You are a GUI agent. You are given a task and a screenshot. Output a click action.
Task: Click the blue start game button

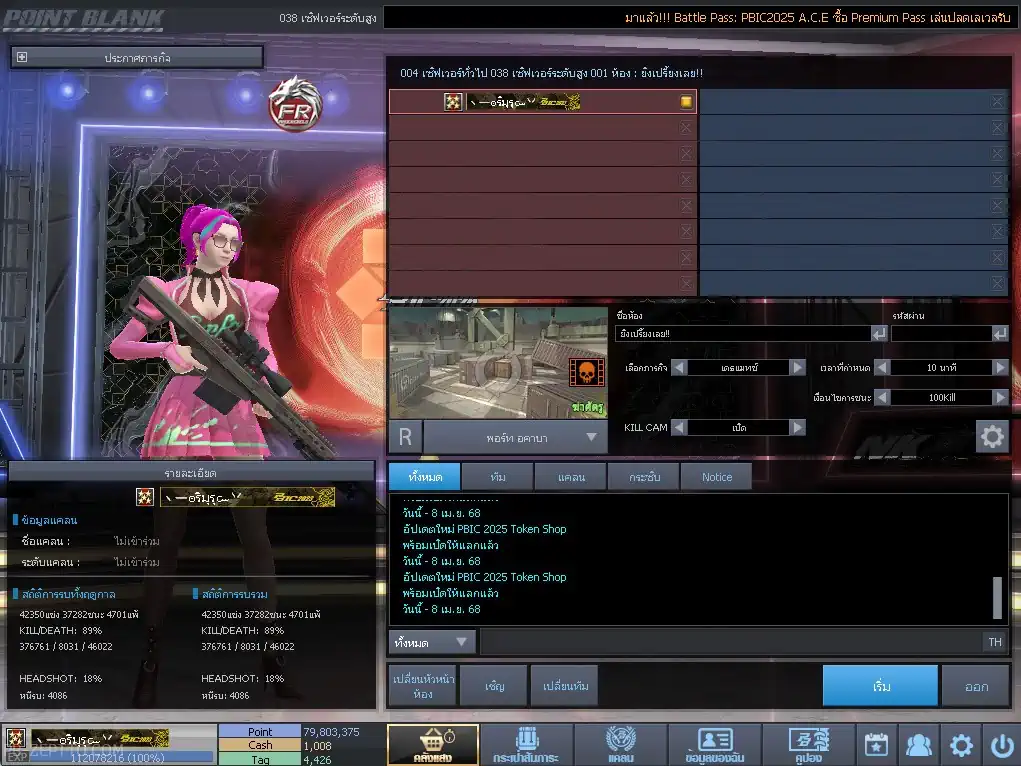click(880, 686)
